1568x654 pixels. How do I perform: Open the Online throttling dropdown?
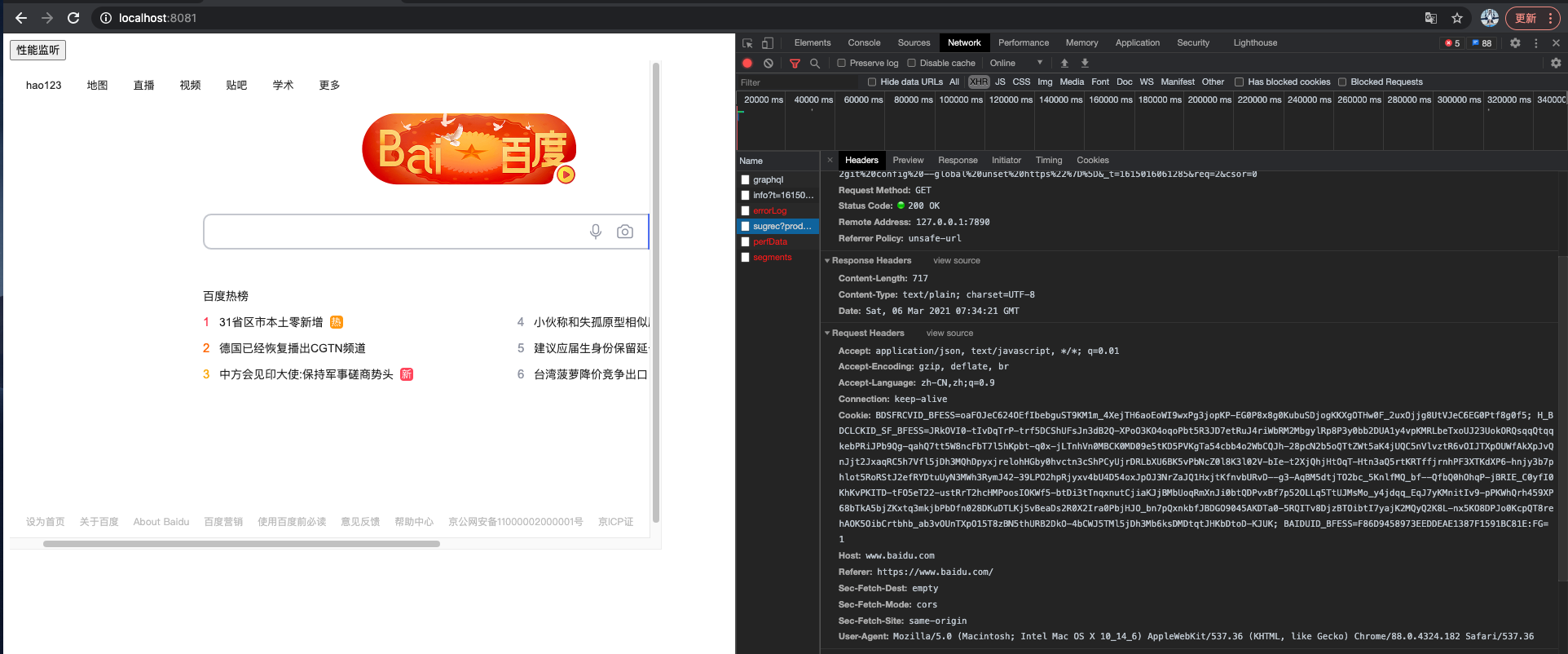pyautogui.click(x=1016, y=63)
